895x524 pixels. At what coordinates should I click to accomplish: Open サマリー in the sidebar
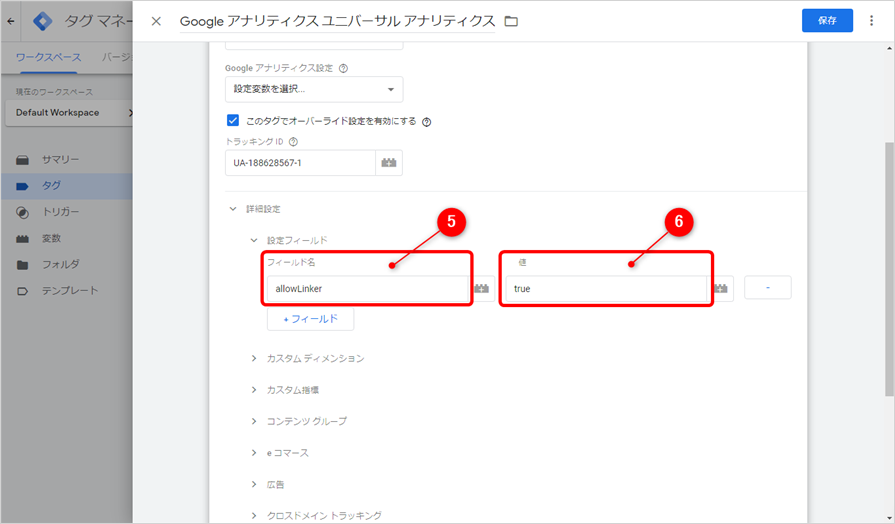(x=66, y=160)
